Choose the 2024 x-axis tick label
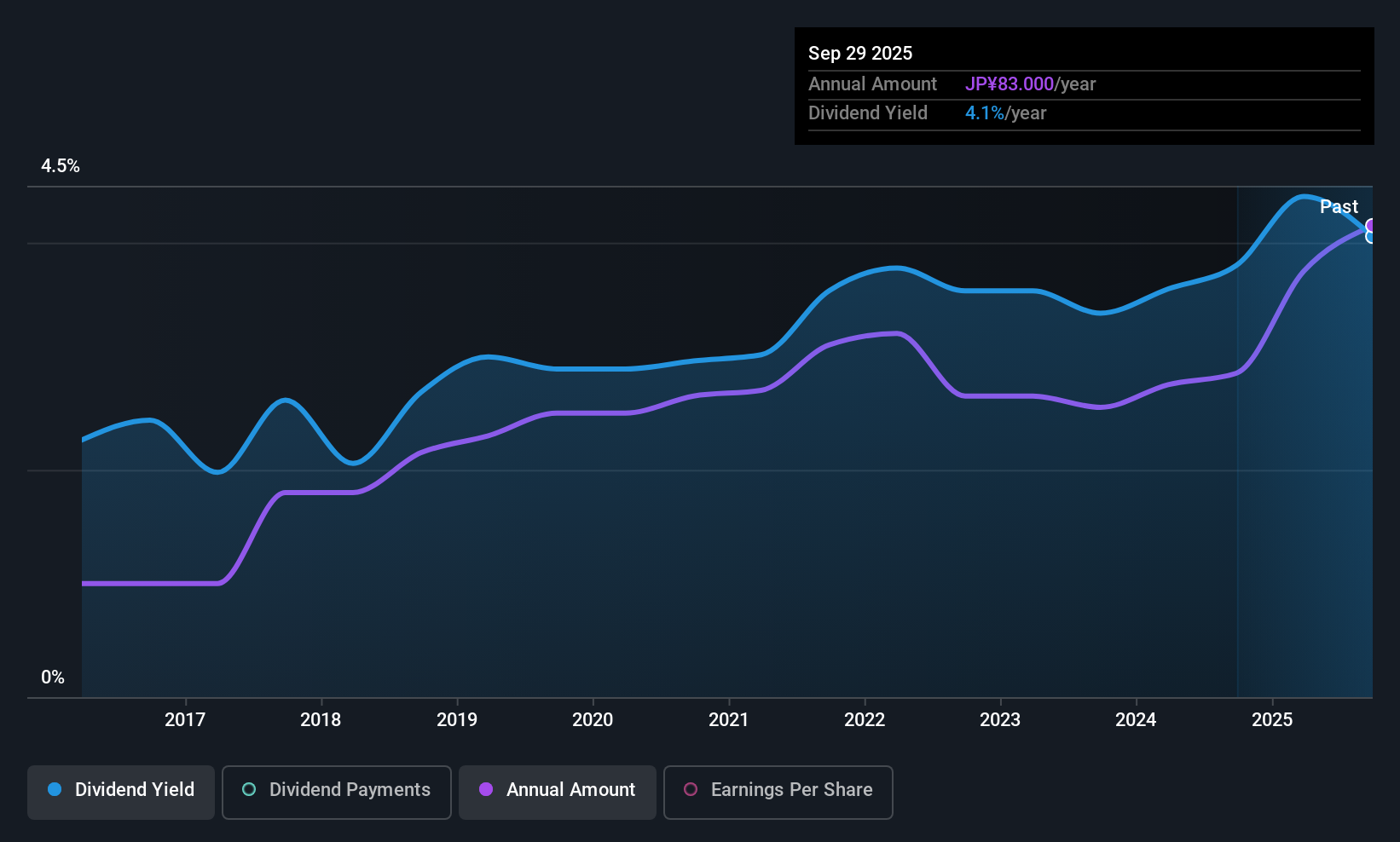This screenshot has height=842, width=1400. [1136, 720]
